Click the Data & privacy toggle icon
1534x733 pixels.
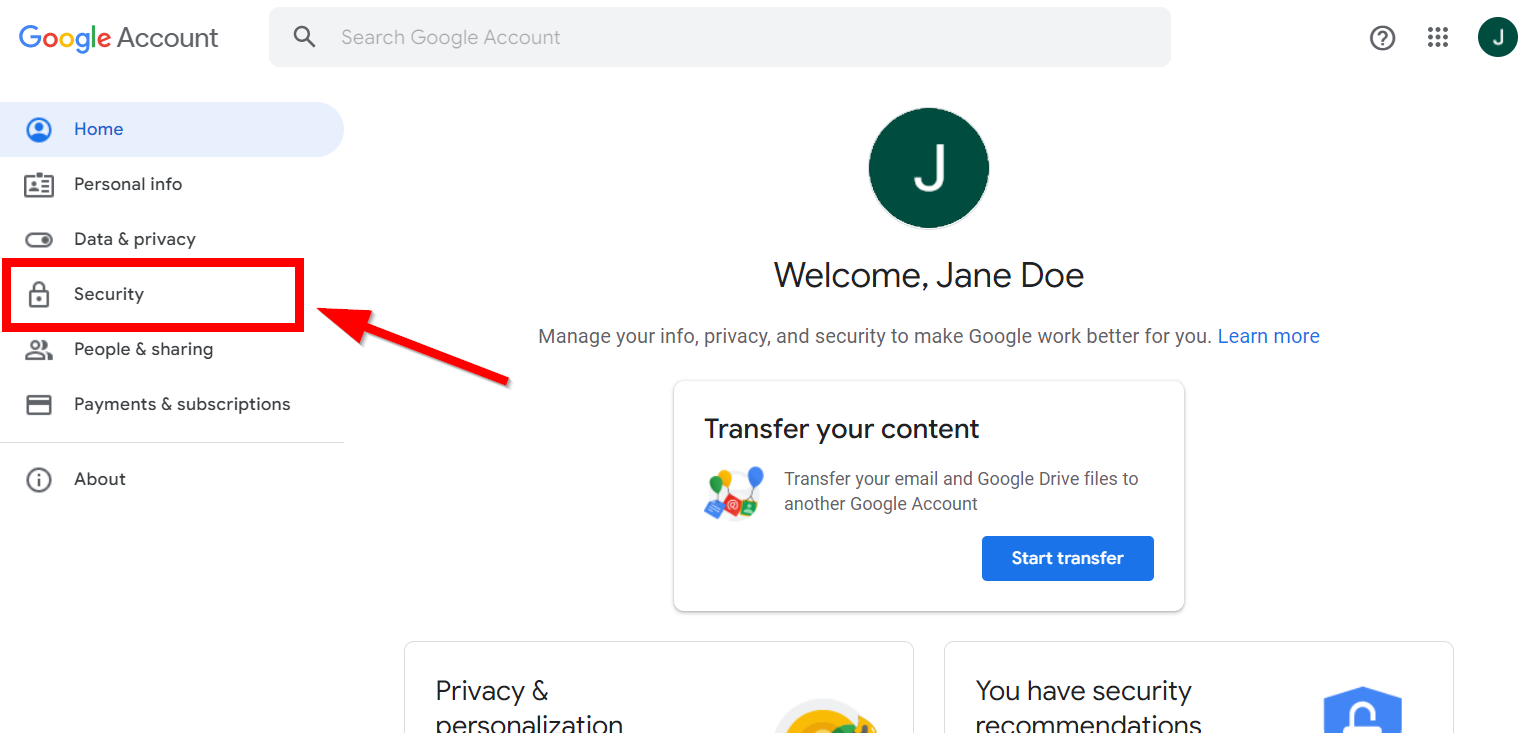pos(39,240)
